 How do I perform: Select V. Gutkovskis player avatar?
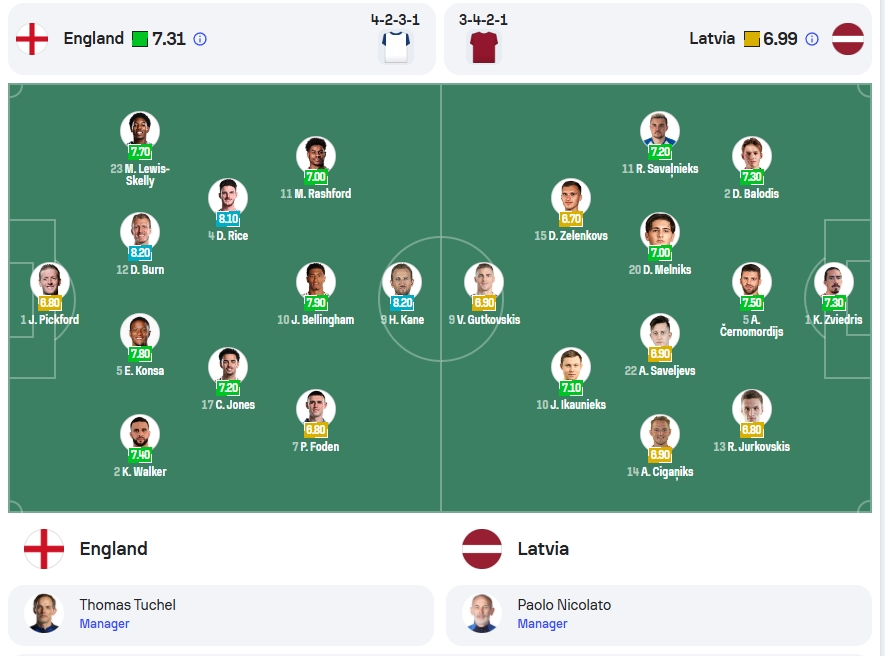pyautogui.click(x=484, y=281)
